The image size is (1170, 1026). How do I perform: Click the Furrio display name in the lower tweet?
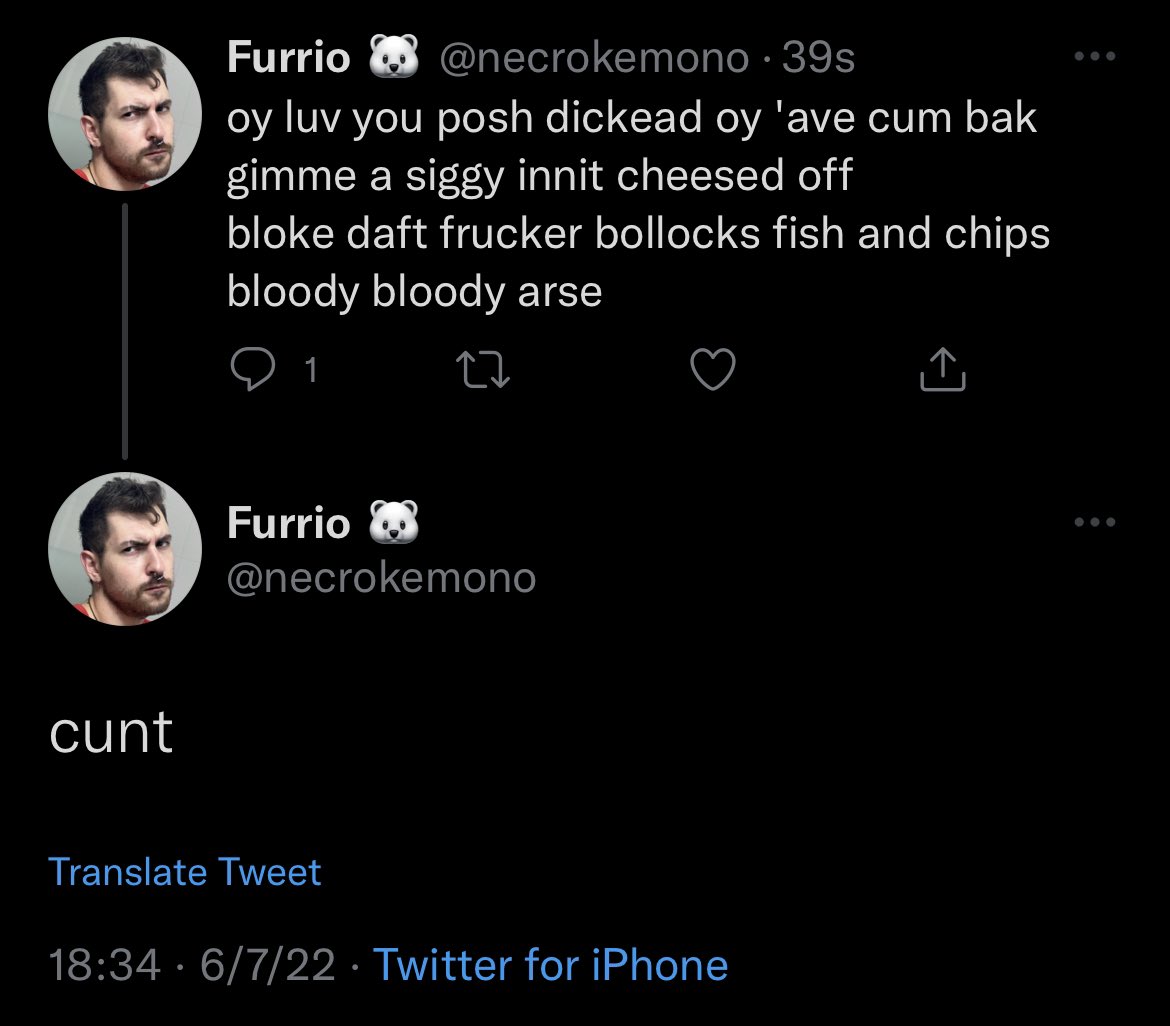[288, 523]
